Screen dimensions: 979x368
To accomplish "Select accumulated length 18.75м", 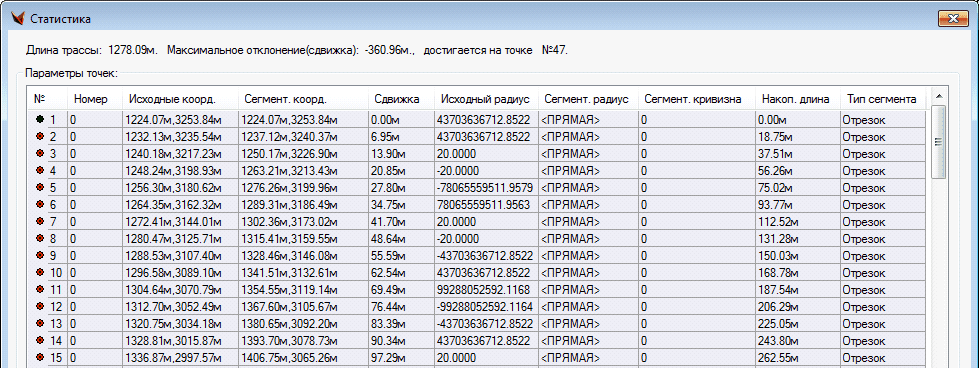I will click(x=796, y=136).
